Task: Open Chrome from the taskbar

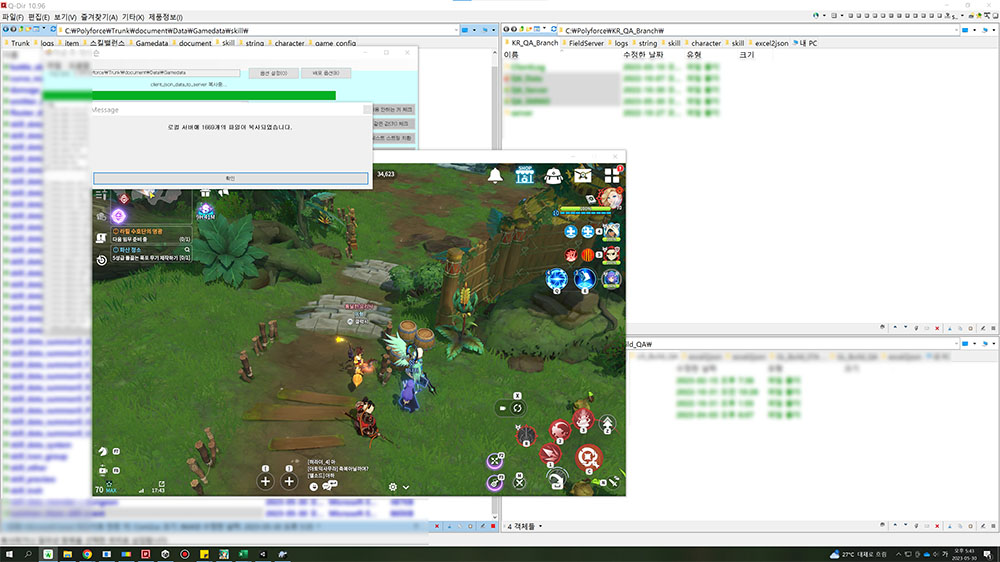Action: [87, 554]
